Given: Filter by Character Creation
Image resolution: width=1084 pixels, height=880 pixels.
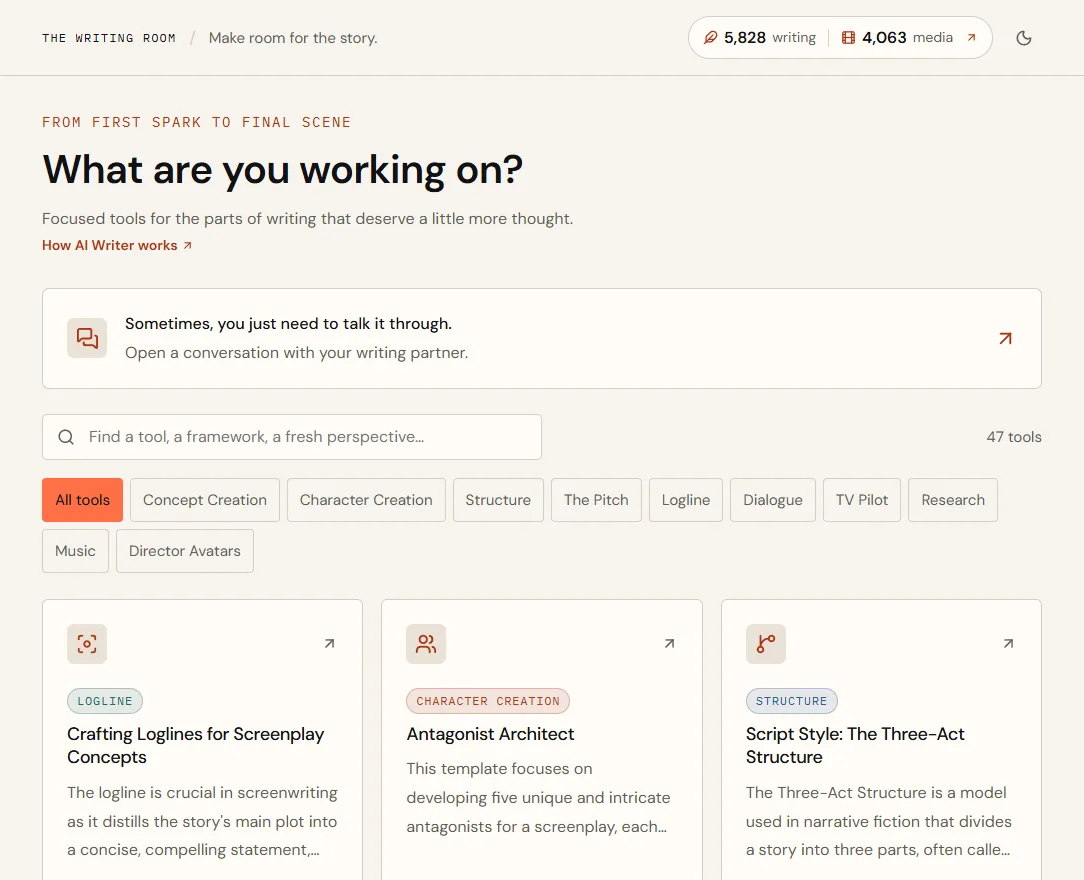Looking at the screenshot, I should [x=366, y=500].
